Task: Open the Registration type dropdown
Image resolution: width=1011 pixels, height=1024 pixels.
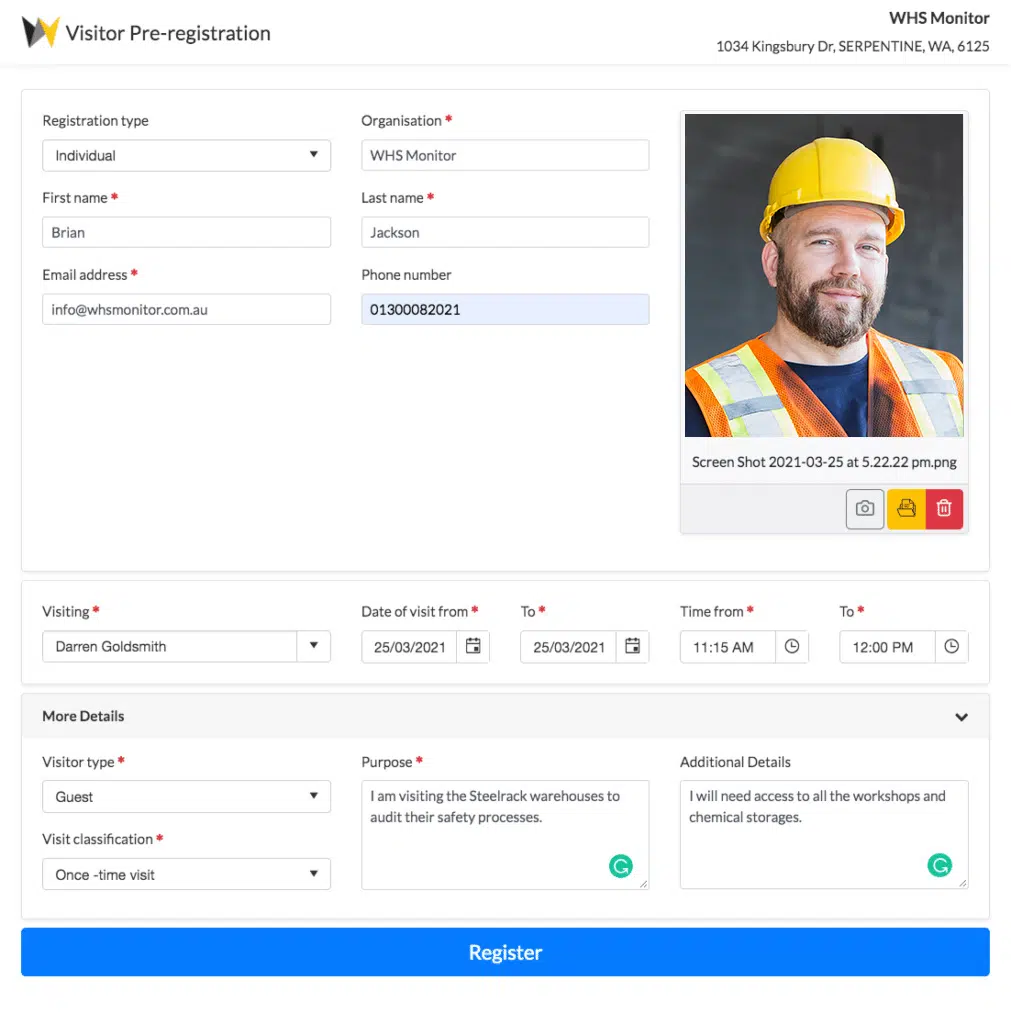Action: [186, 156]
